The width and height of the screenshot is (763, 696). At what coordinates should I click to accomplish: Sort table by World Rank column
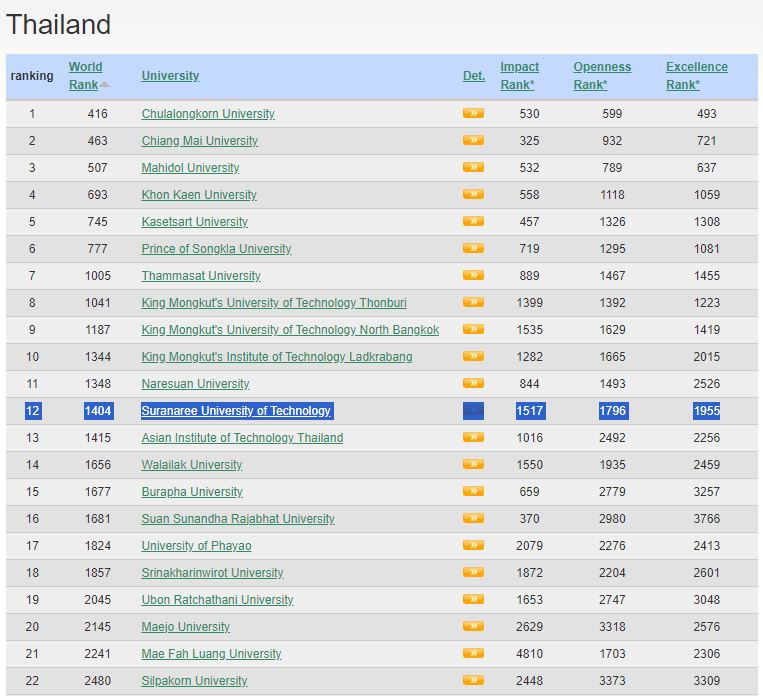coord(86,75)
